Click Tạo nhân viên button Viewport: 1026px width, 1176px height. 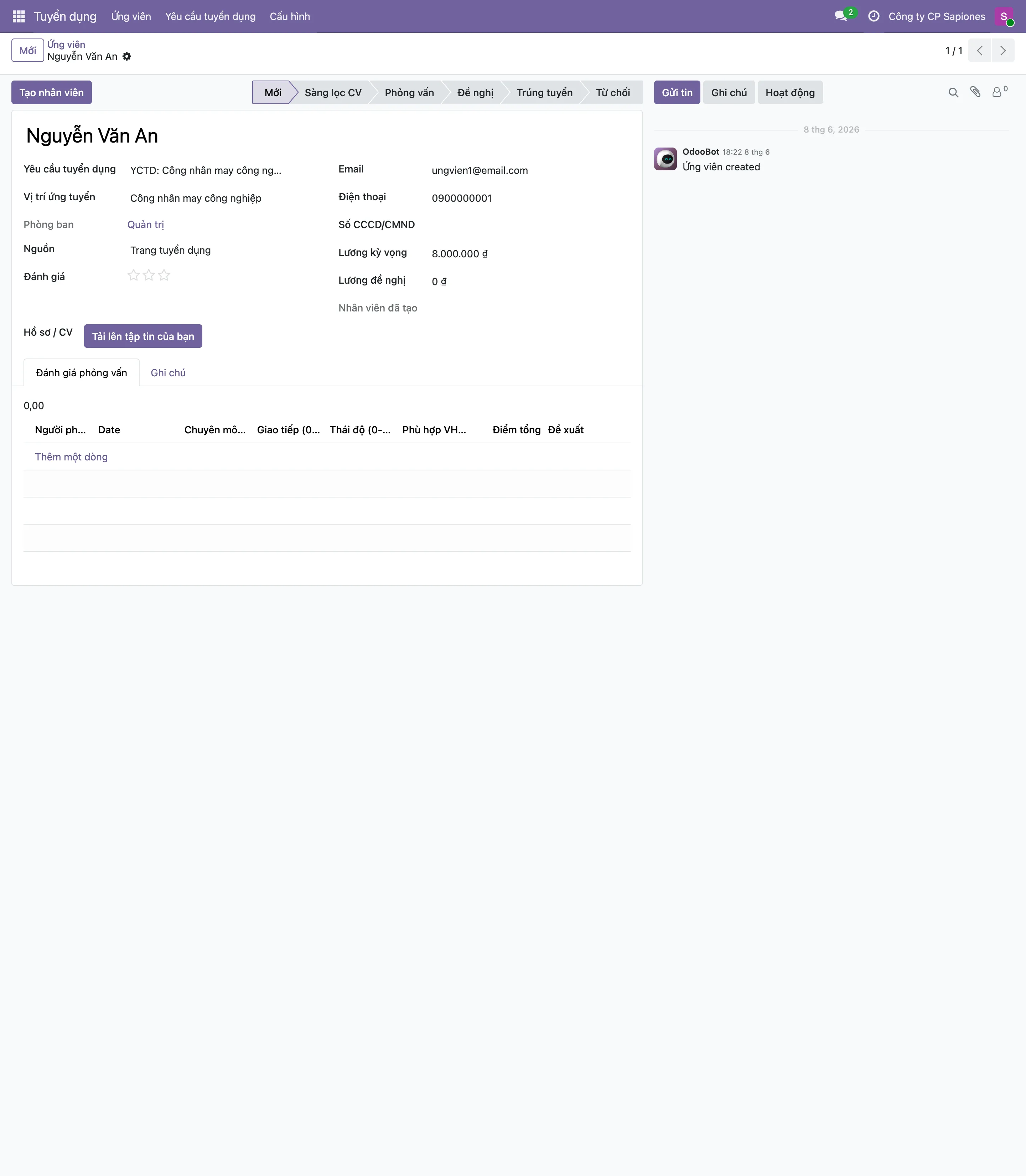coord(52,93)
